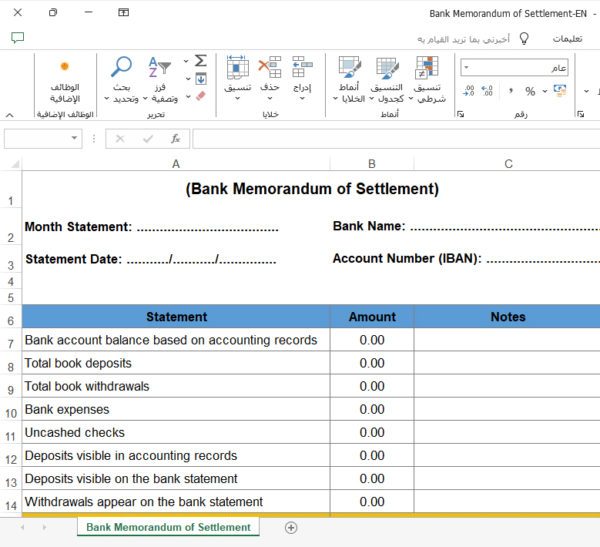Image resolution: width=600 pixels, height=547 pixels.
Task: Open the Sort & Filter (فرز وتصفية) menu
Action: pyautogui.click(x=160, y=68)
